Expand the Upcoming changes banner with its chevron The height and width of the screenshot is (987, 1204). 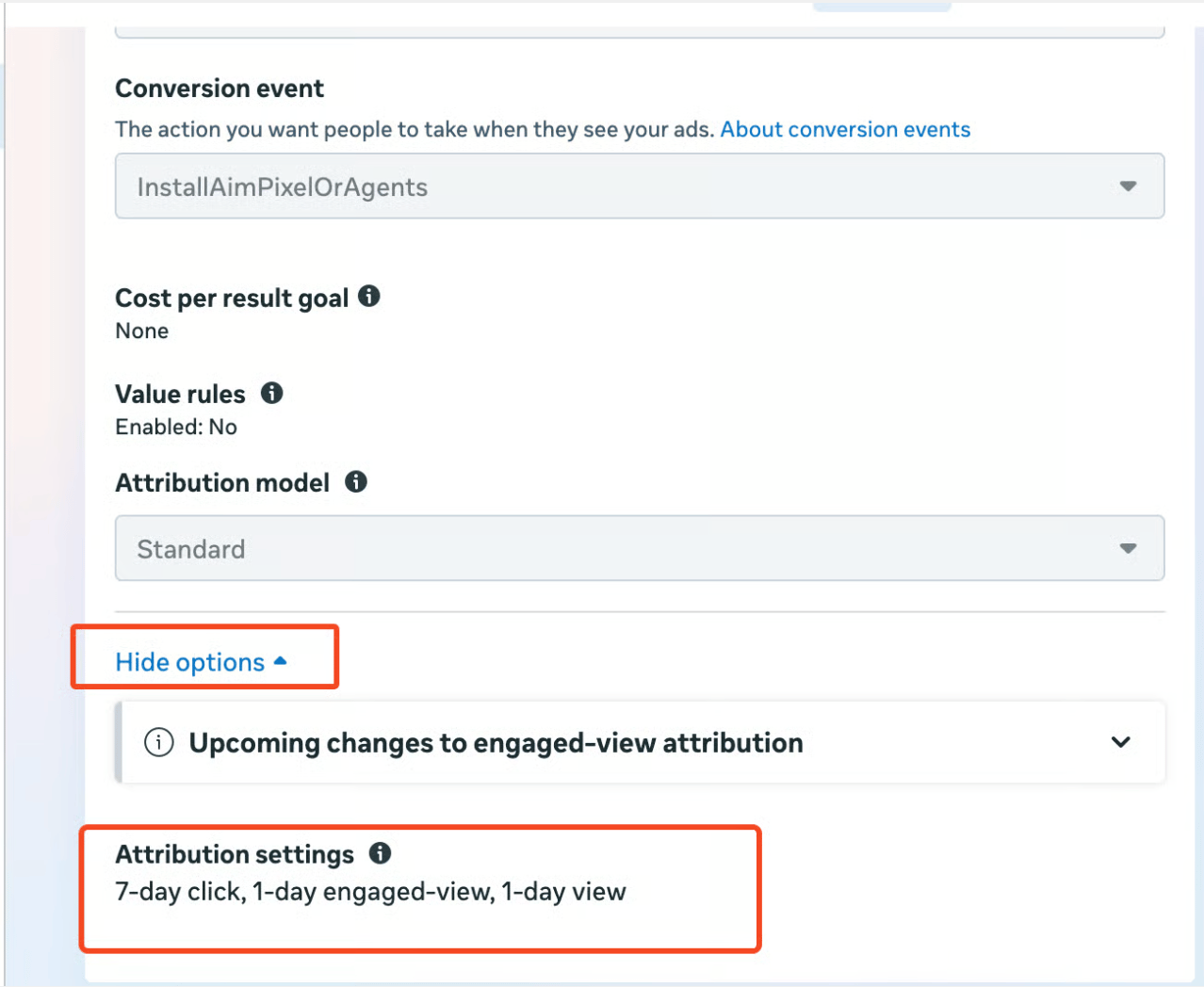pos(1120,742)
